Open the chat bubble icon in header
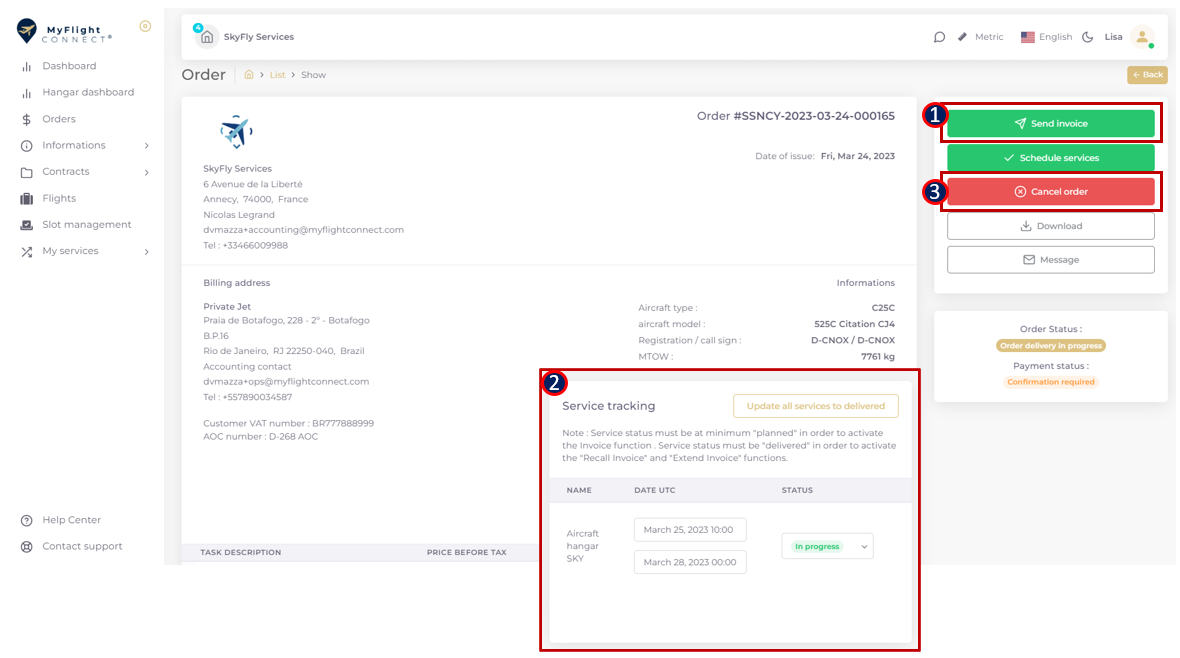Image resolution: width=1180 pixels, height=658 pixels. click(939, 37)
